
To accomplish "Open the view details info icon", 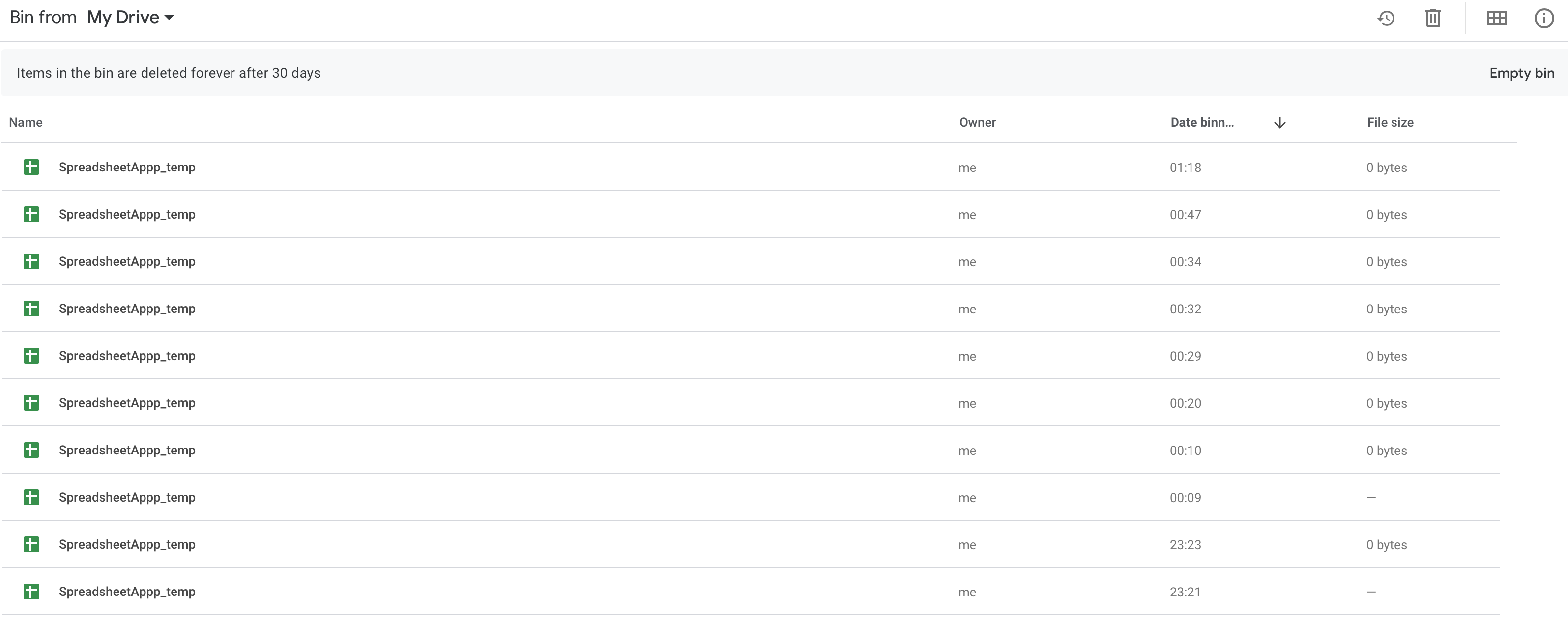I will coord(1543,18).
